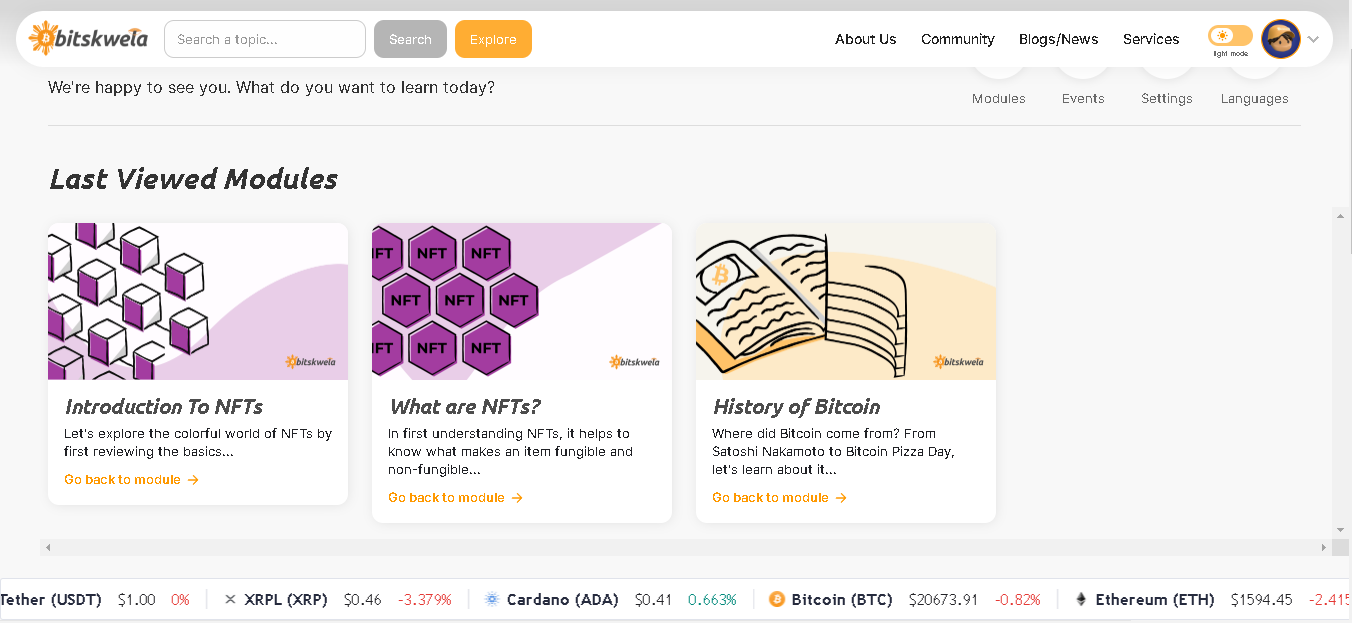Click the Search a topic input field
The height and width of the screenshot is (623, 1352).
[265, 39]
